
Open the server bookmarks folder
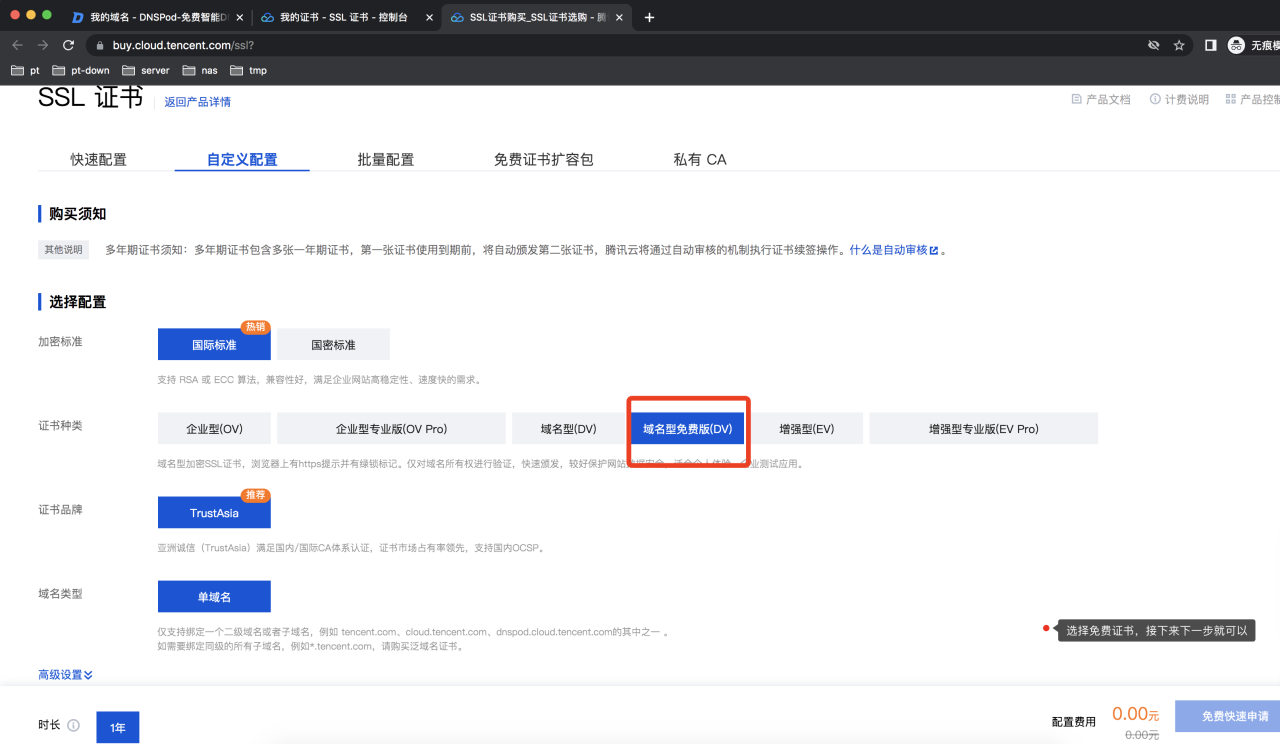[x=146, y=70]
